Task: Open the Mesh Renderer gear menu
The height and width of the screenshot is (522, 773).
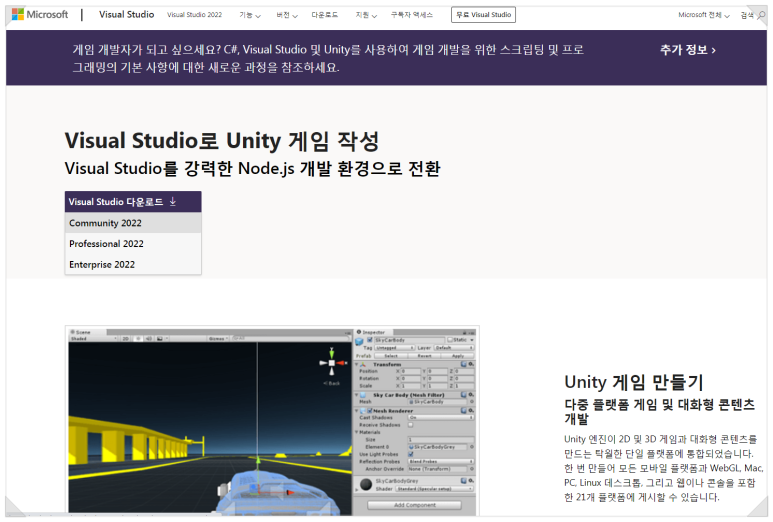Action: click(x=471, y=411)
